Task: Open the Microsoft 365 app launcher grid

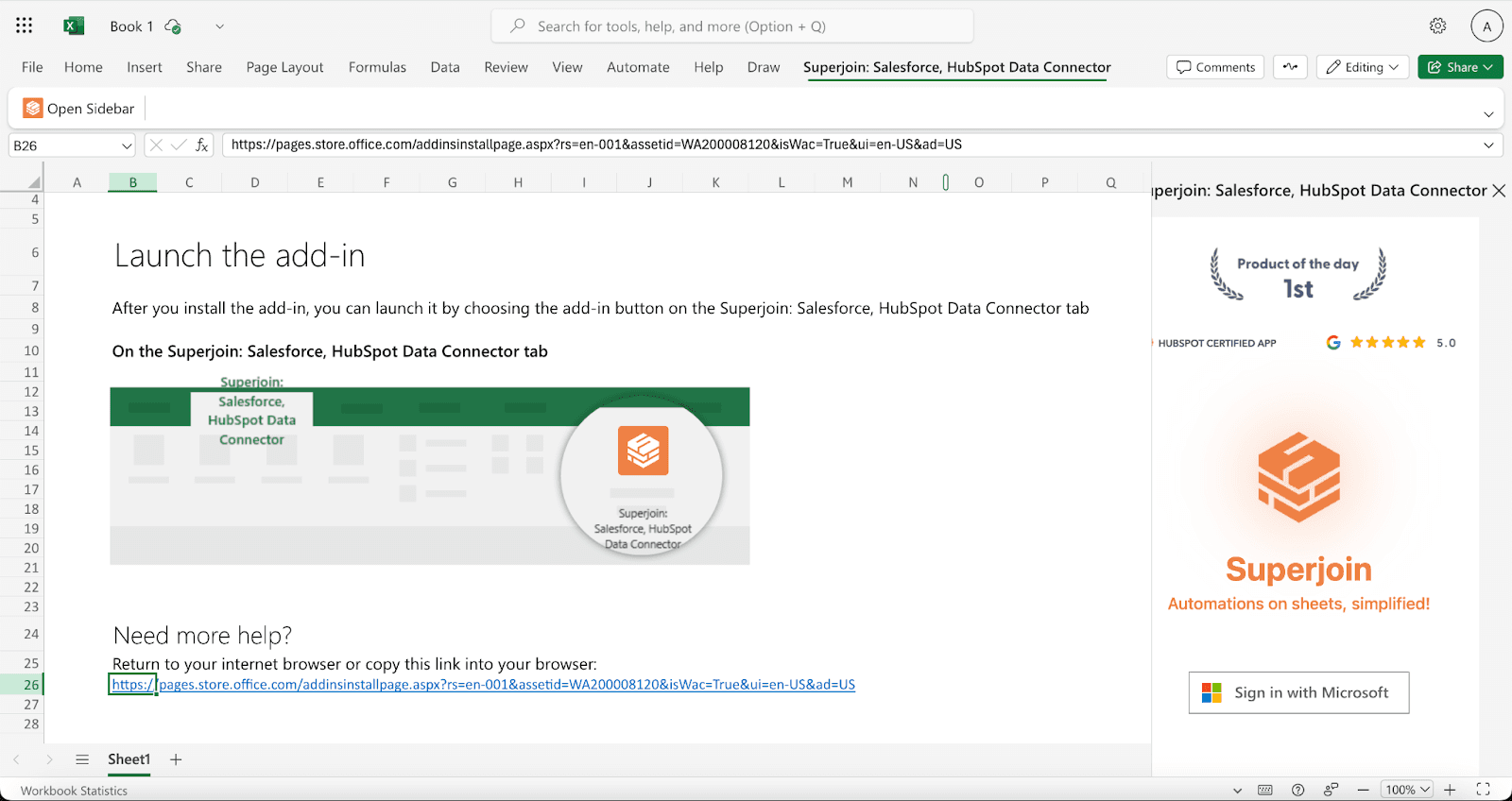Action: pyautogui.click(x=24, y=26)
